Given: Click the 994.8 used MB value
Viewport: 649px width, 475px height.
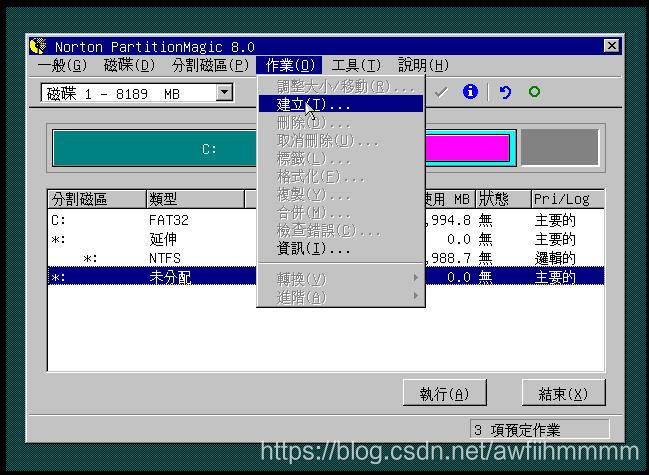Looking at the screenshot, I should pyautogui.click(x=449, y=220).
